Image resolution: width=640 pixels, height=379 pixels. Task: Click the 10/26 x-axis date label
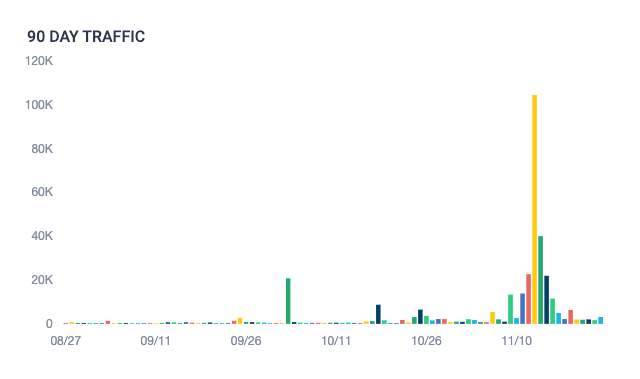pyautogui.click(x=426, y=341)
